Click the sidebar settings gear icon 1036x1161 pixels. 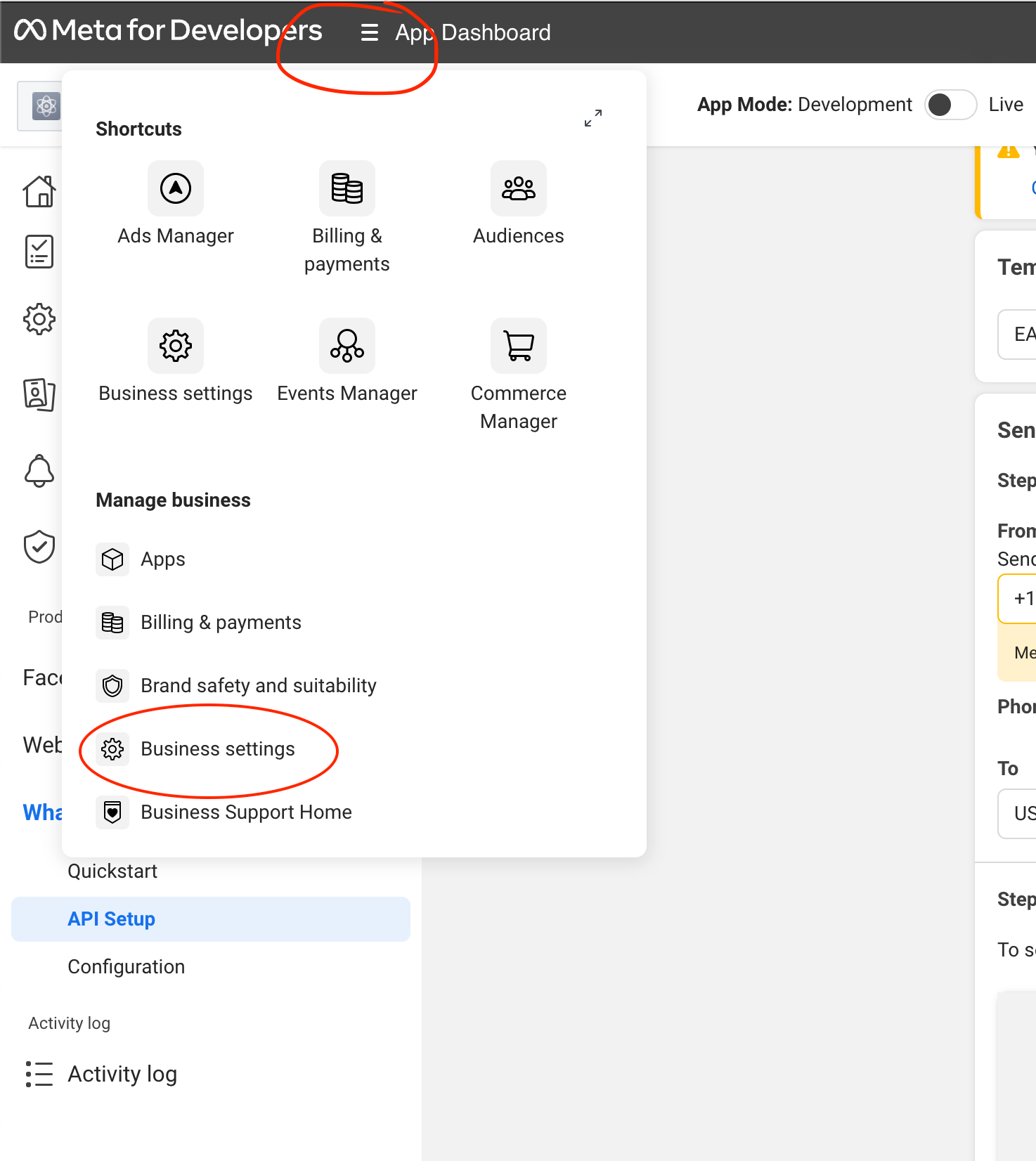(x=39, y=319)
